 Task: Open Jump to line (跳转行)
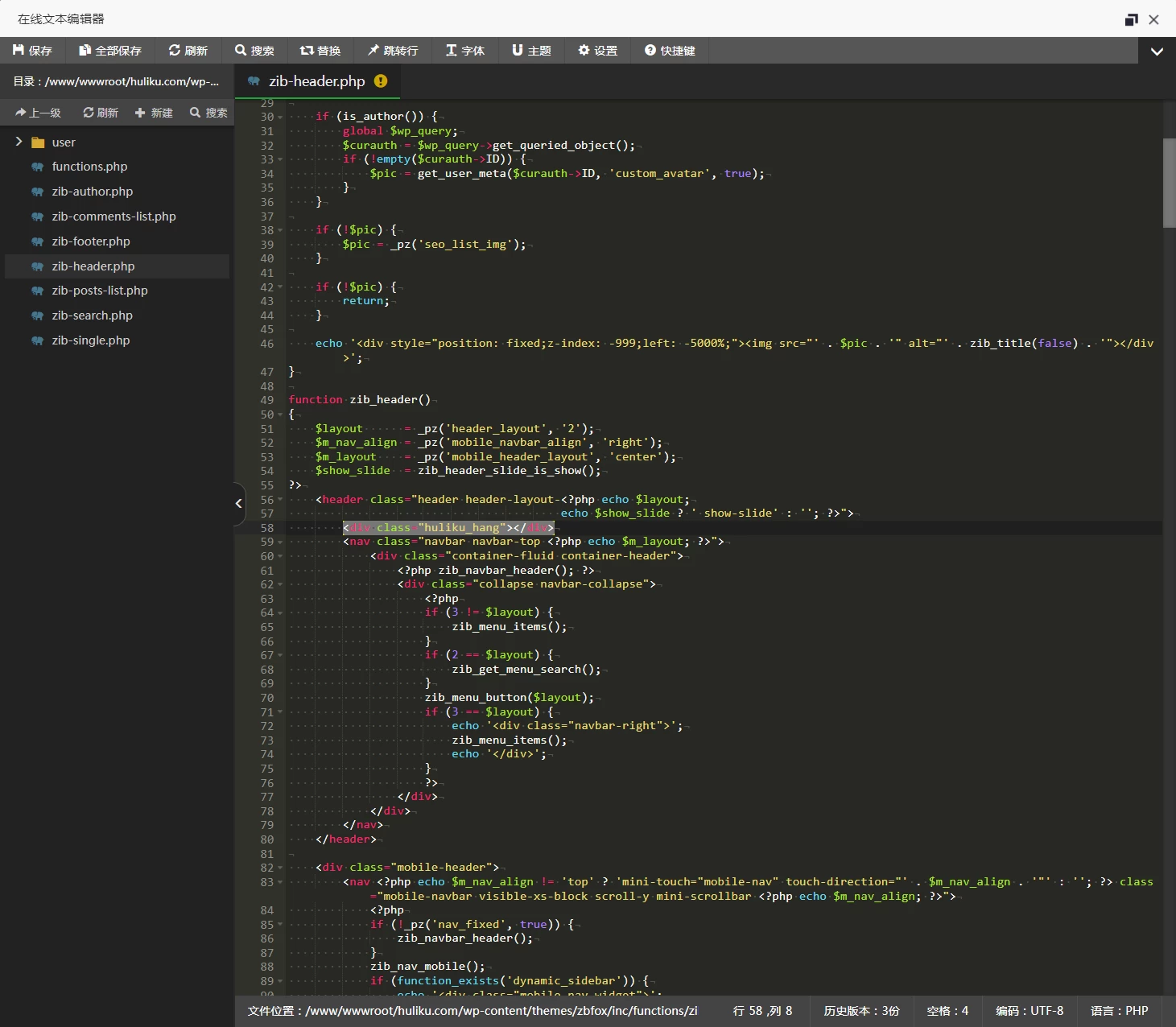pos(393,51)
